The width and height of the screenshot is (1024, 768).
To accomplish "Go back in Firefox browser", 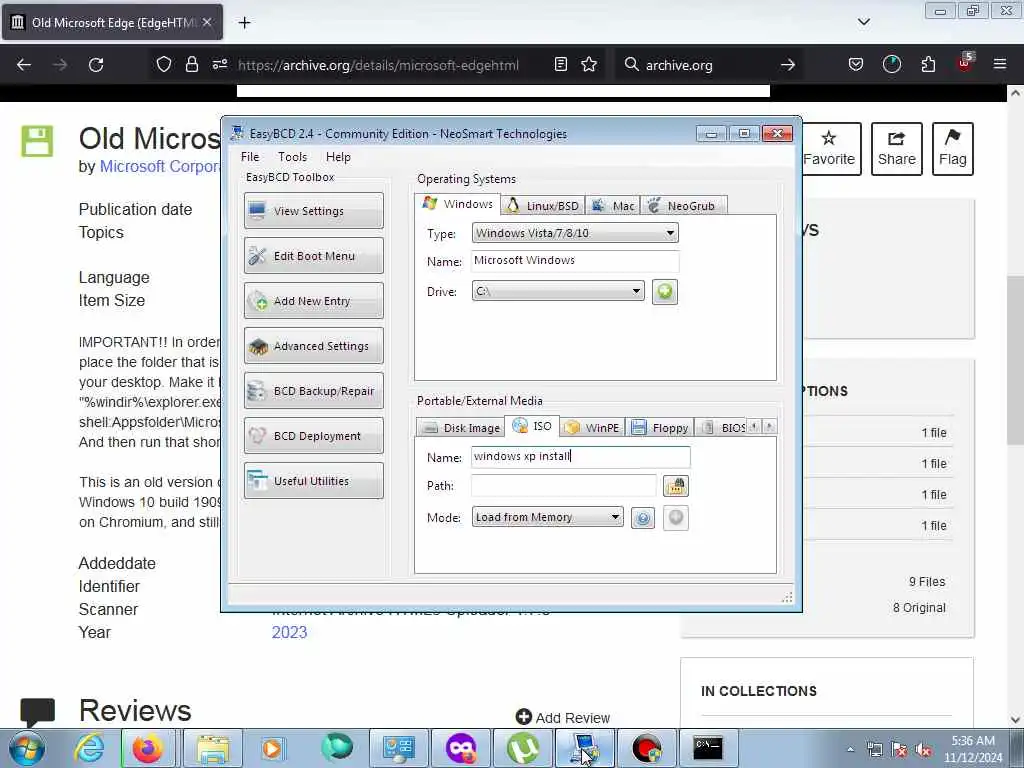I will pyautogui.click(x=24, y=65).
